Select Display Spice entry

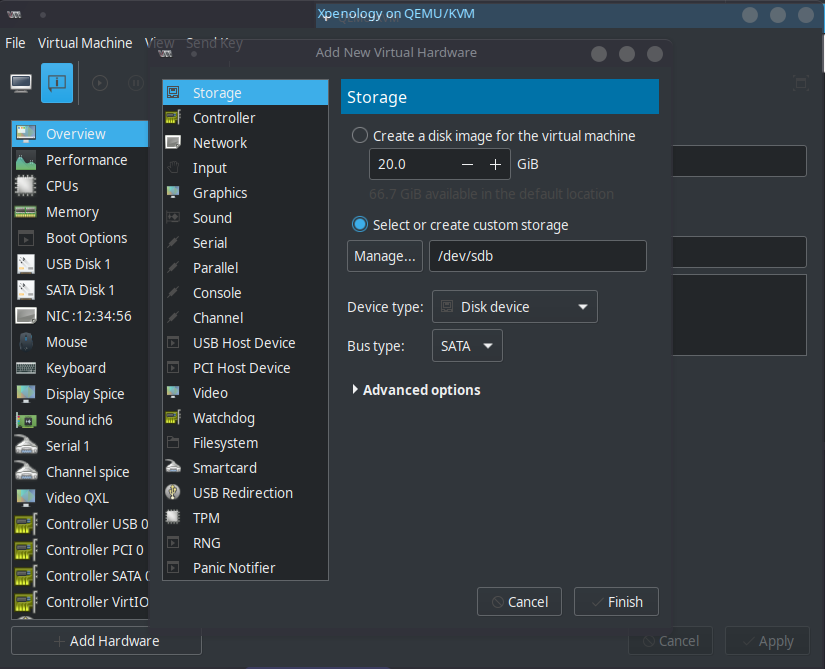80,394
